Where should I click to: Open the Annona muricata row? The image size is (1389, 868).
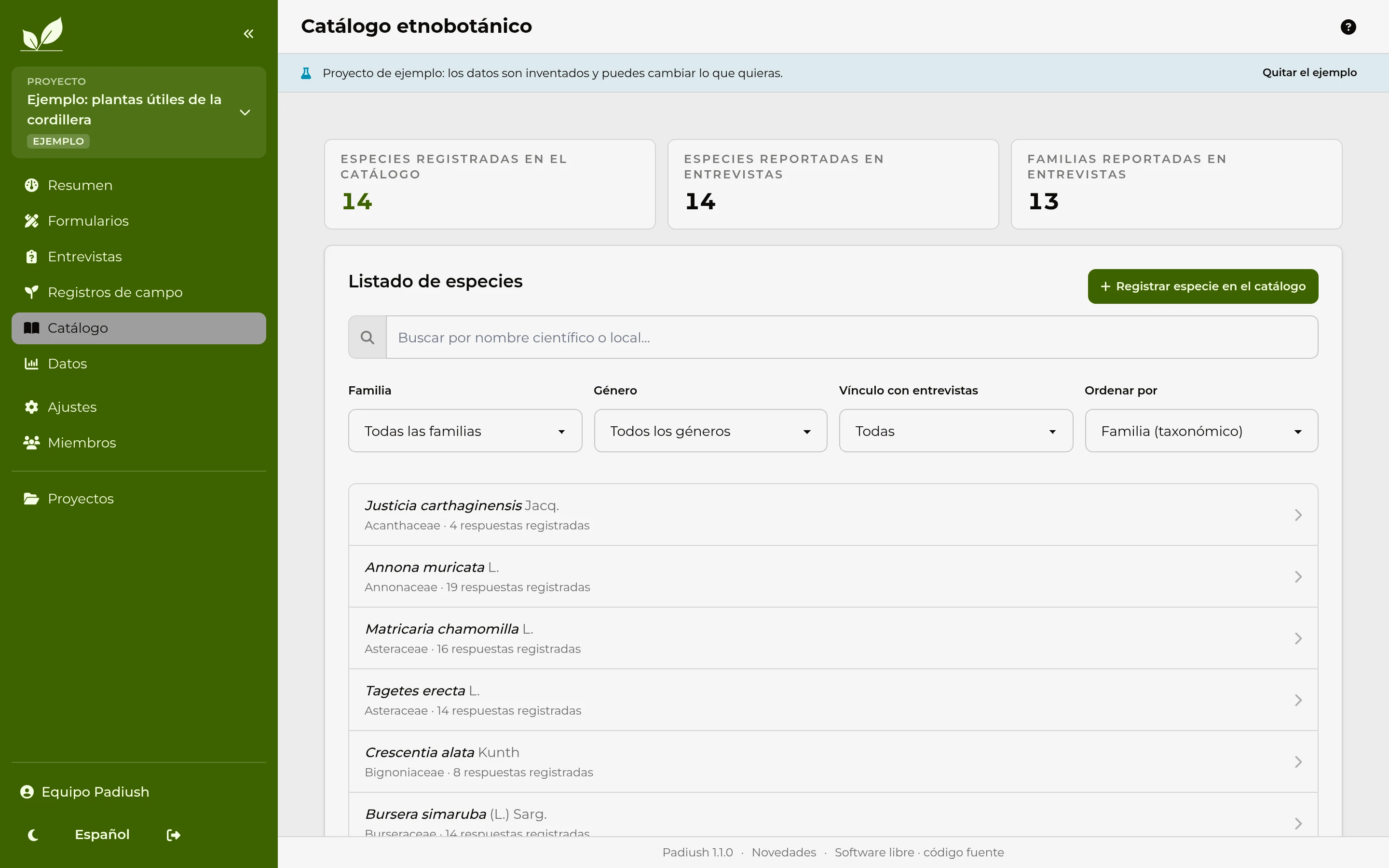click(833, 576)
